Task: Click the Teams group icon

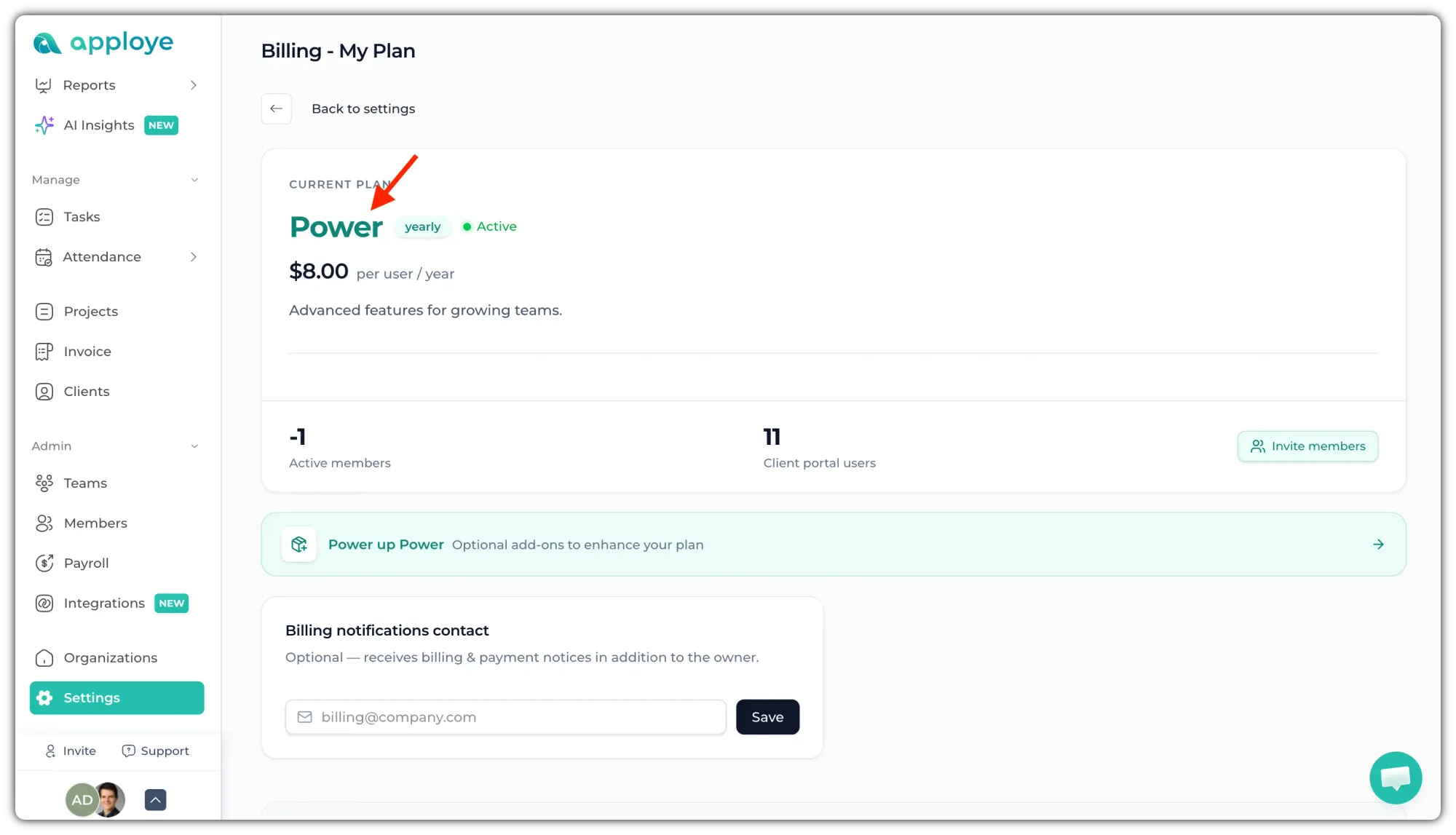Action: pyautogui.click(x=44, y=483)
